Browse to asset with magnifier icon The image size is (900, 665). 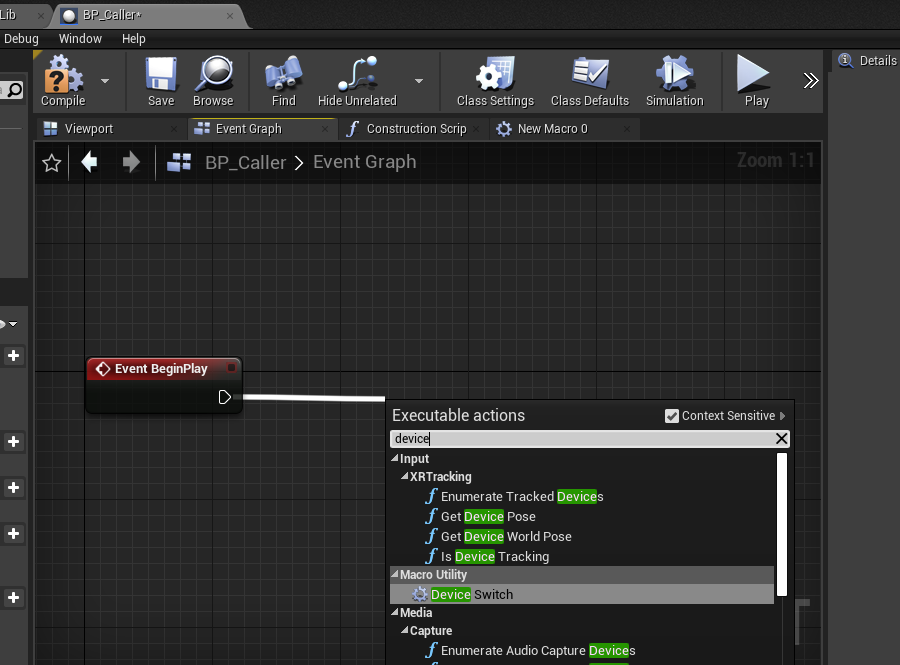click(x=213, y=81)
